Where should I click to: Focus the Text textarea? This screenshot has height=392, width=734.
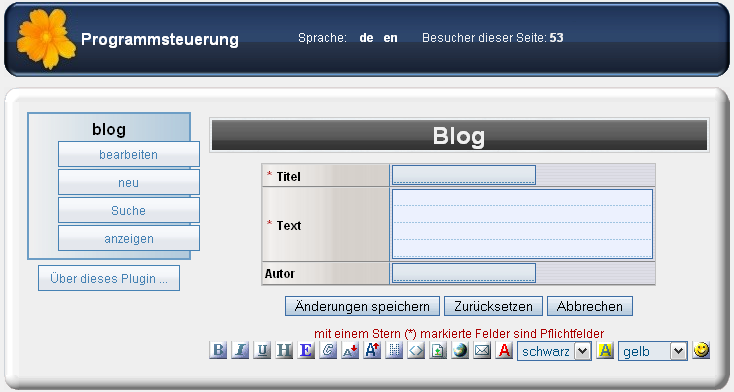[522, 224]
